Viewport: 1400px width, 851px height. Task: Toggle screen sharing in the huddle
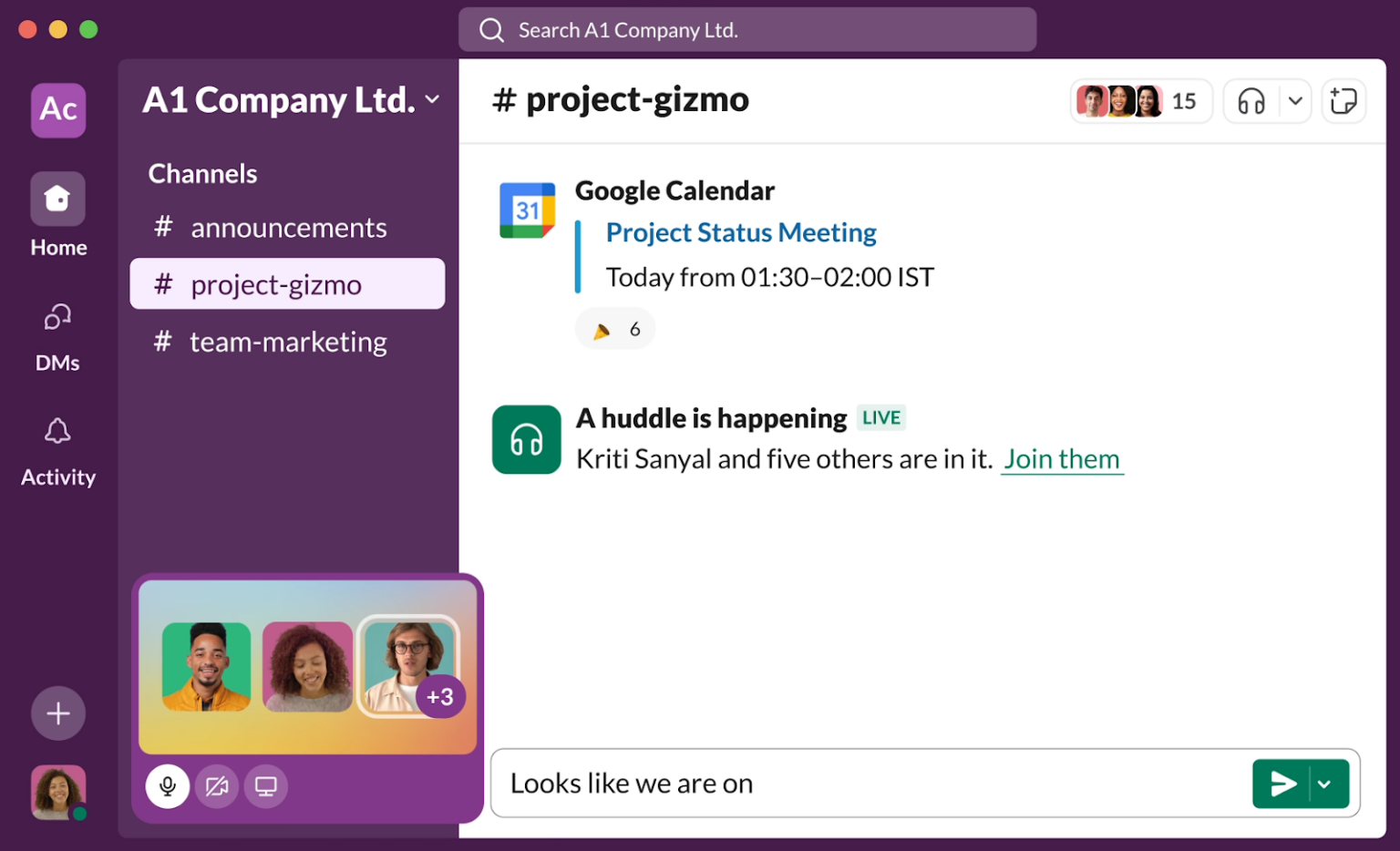coord(265,785)
